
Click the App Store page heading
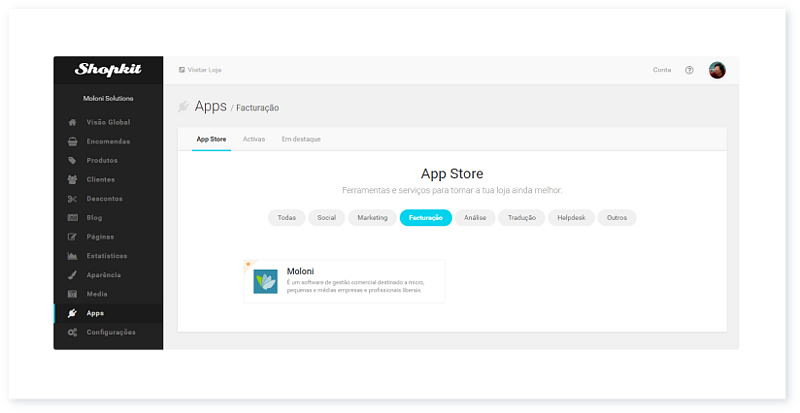coord(452,174)
